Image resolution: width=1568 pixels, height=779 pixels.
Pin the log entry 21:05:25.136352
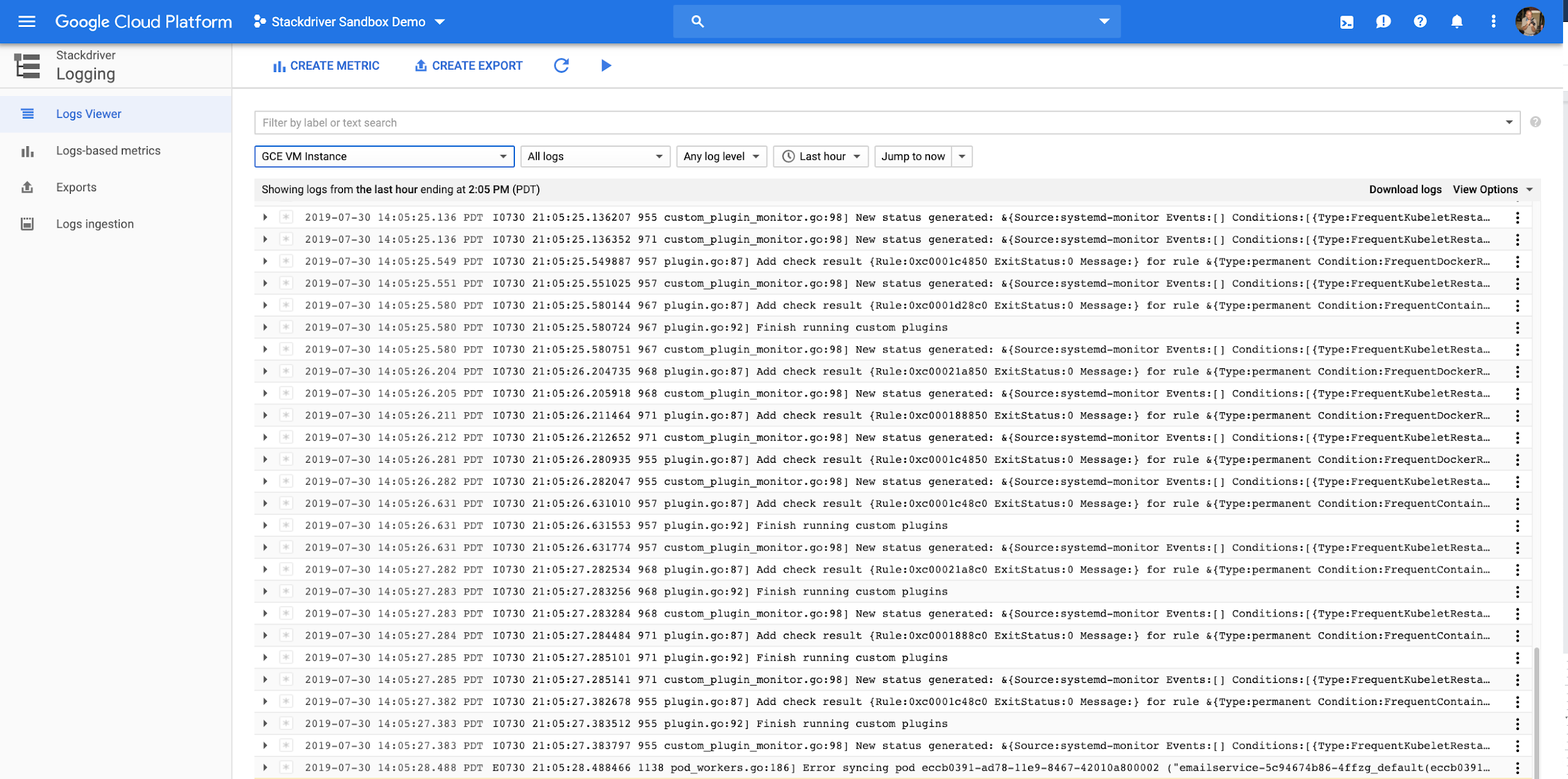click(x=286, y=240)
